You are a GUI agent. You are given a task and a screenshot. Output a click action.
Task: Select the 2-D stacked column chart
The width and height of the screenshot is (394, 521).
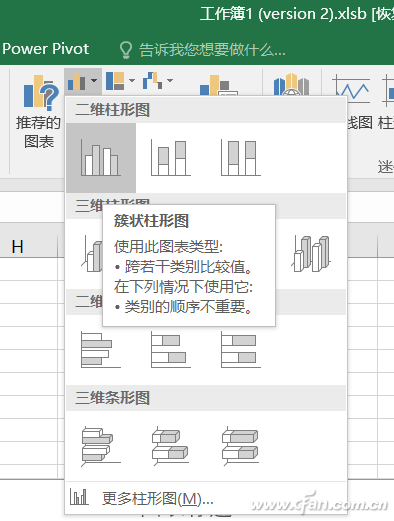[171, 158]
